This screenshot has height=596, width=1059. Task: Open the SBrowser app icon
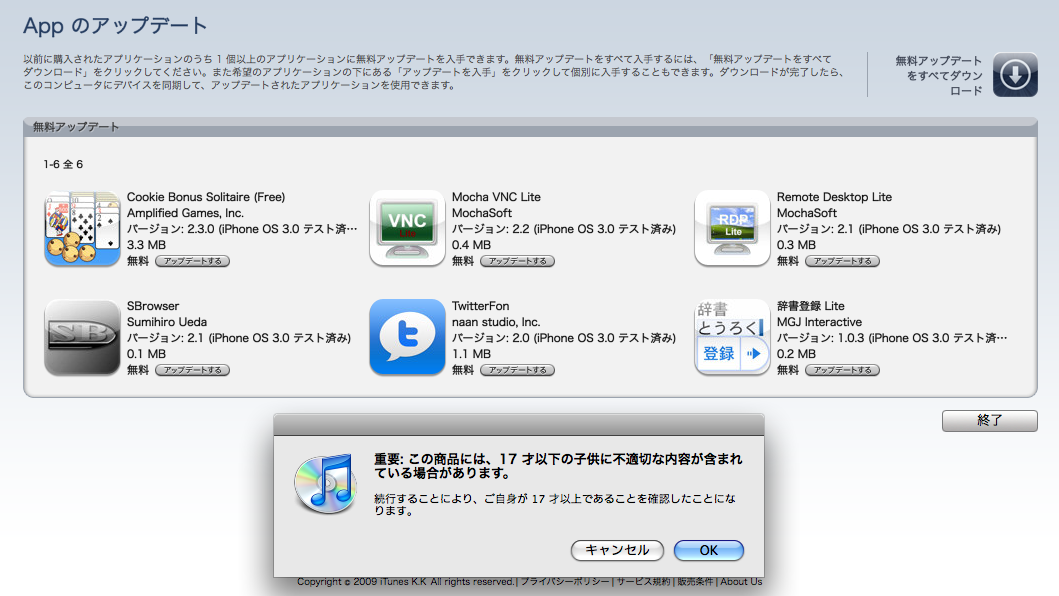(x=82, y=337)
